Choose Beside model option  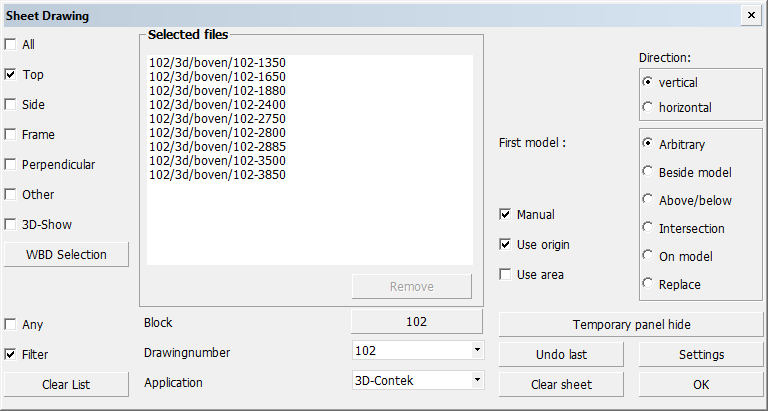pos(648,173)
